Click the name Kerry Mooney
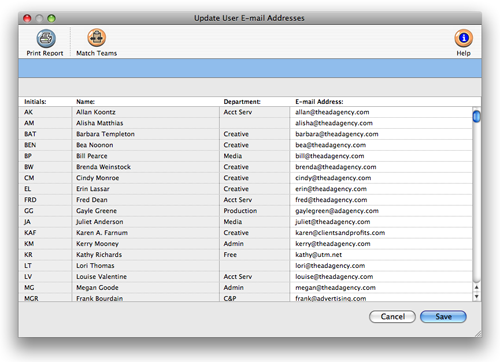Viewport: 500px width, 362px height. (x=97, y=244)
